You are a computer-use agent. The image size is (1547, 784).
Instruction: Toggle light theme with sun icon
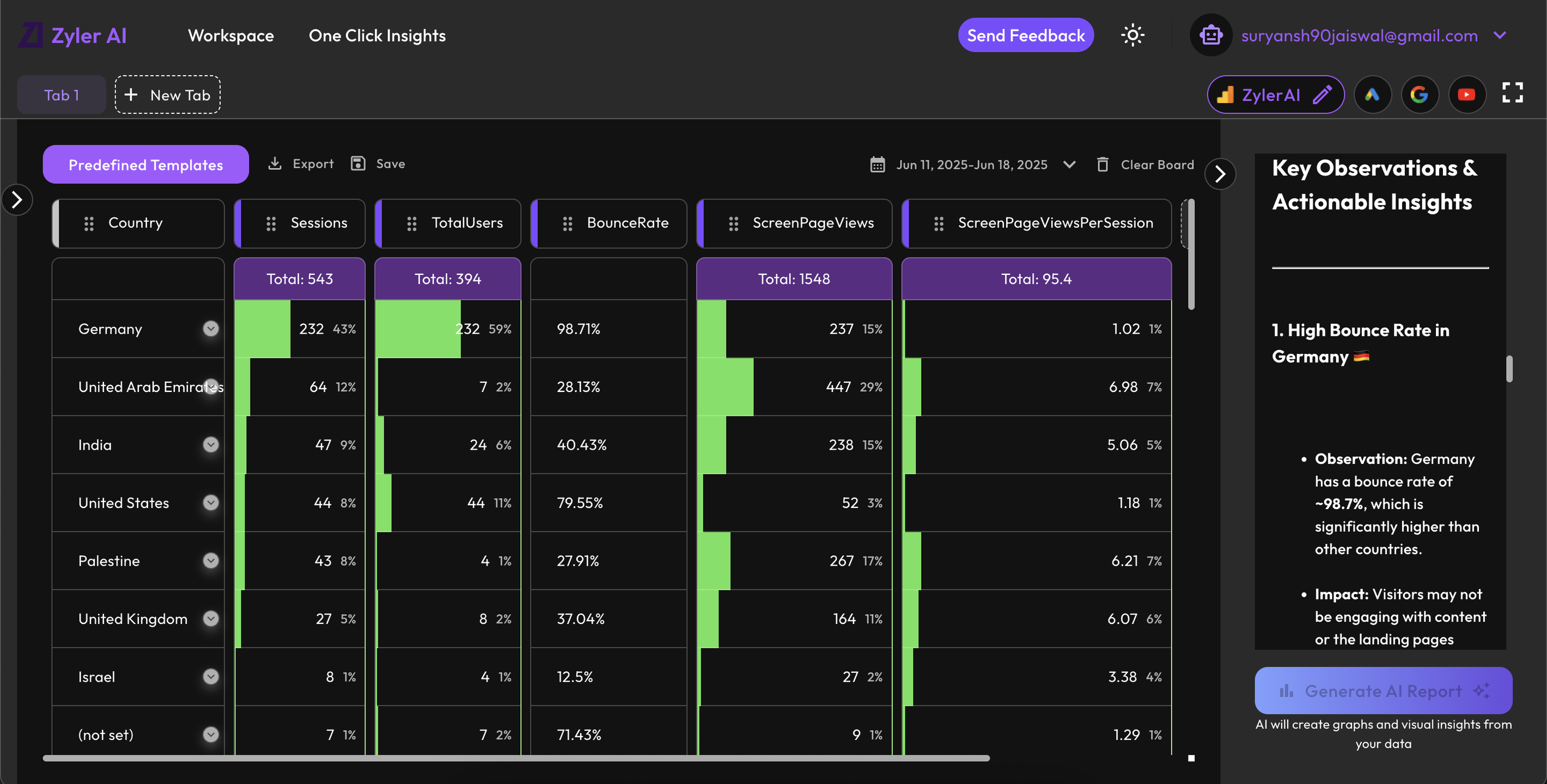coord(1132,35)
